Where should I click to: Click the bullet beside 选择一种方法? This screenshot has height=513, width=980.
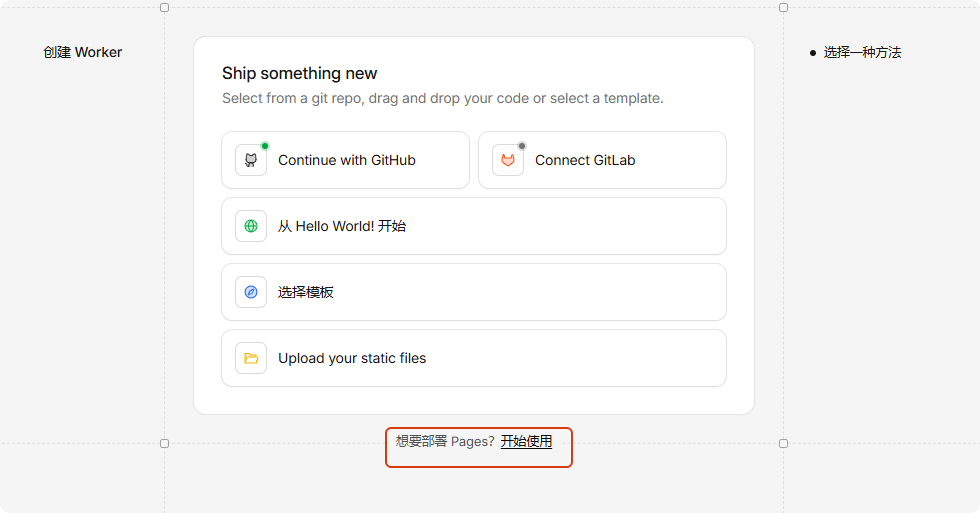pyautogui.click(x=813, y=52)
